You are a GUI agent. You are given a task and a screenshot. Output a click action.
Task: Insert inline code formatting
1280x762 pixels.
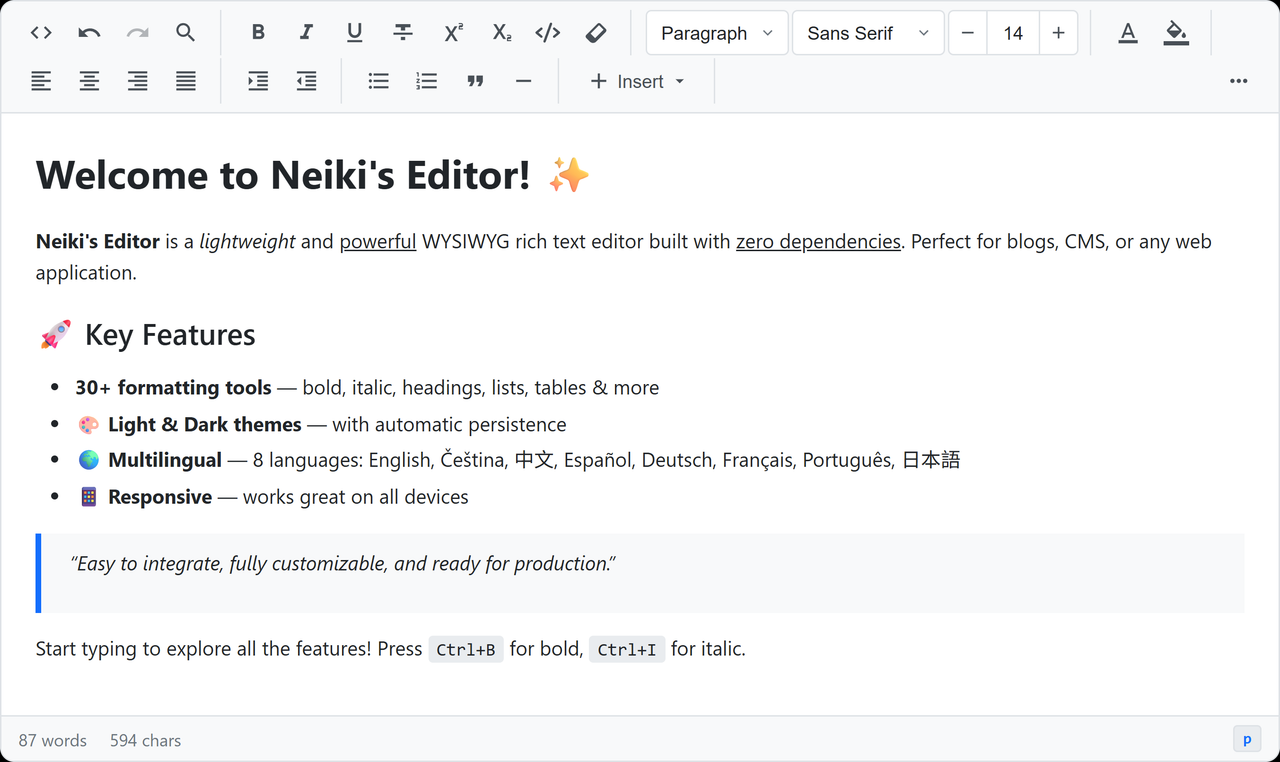click(x=547, y=33)
